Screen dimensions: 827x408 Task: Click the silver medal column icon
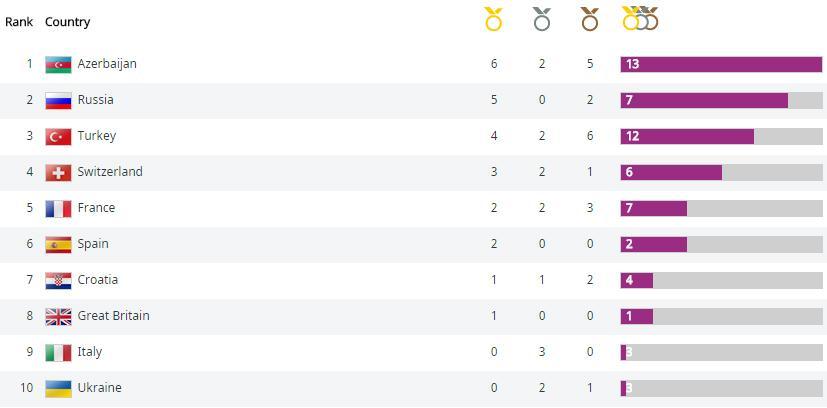coord(542,19)
